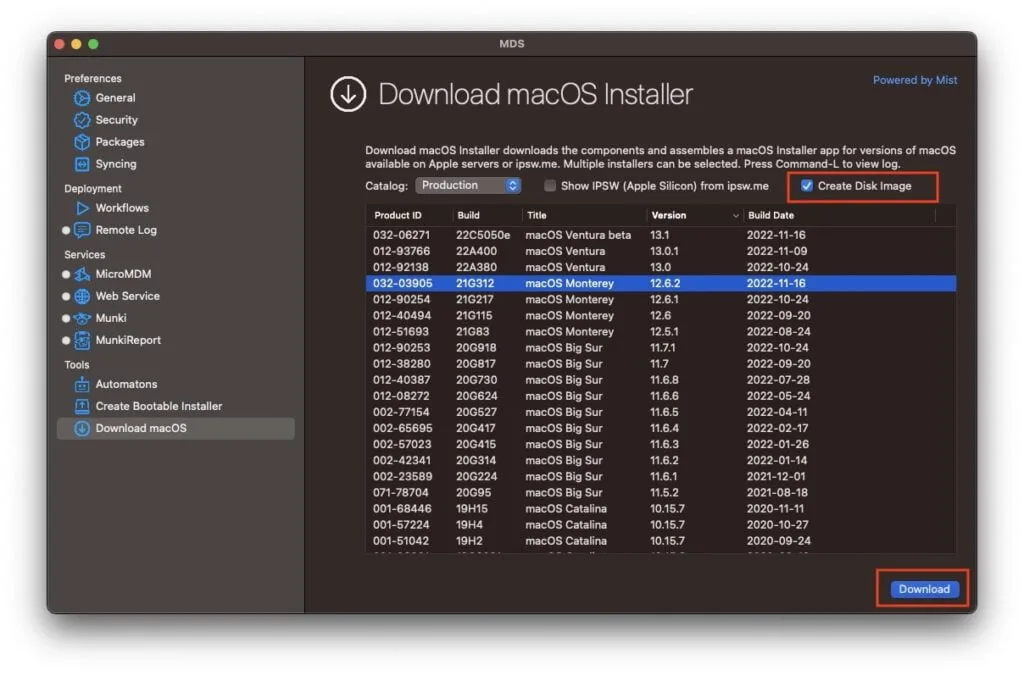Sort by Build column header
This screenshot has width=1024, height=676.
pyautogui.click(x=468, y=215)
